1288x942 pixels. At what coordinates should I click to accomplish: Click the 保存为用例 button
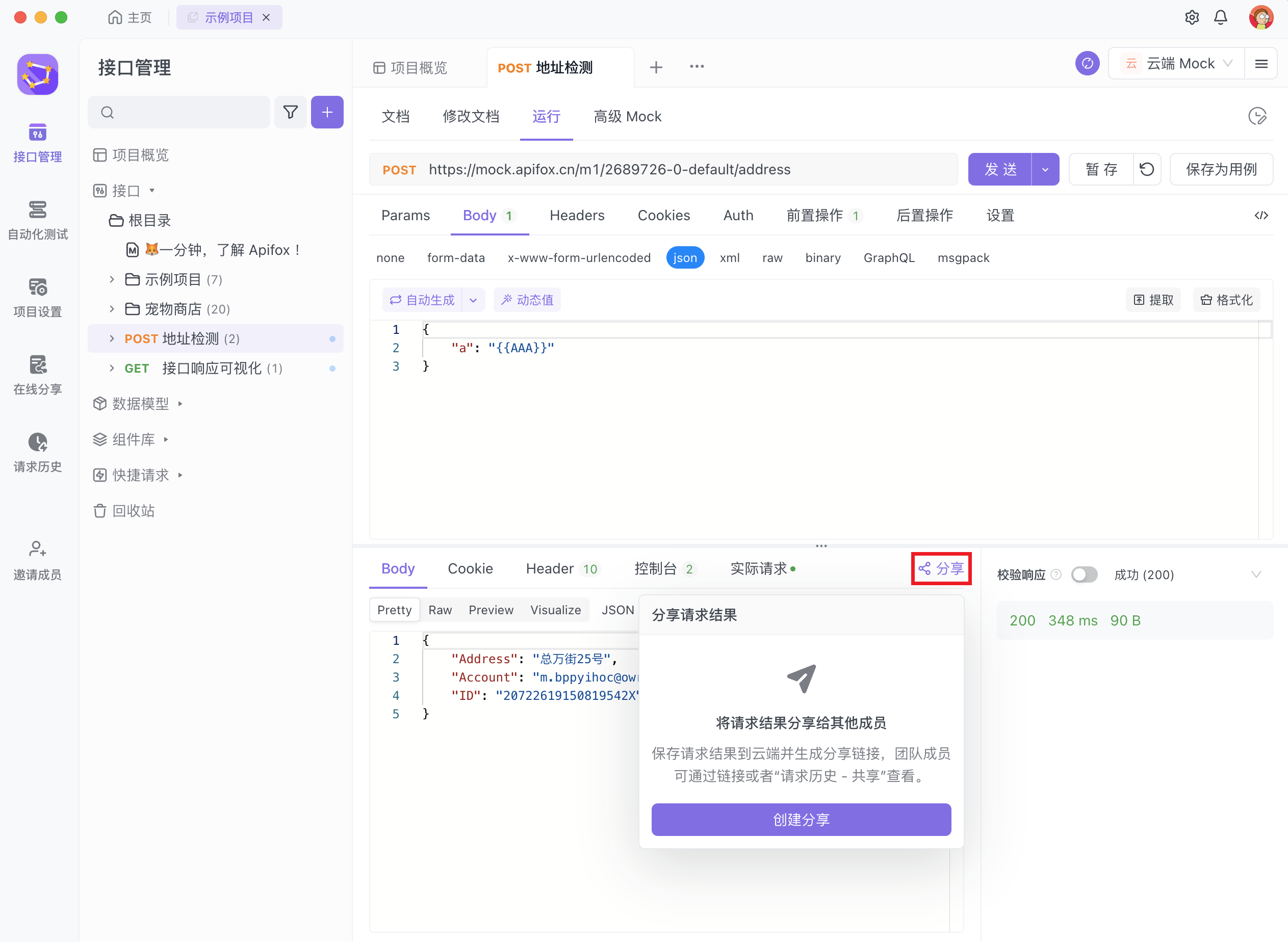pos(1221,169)
